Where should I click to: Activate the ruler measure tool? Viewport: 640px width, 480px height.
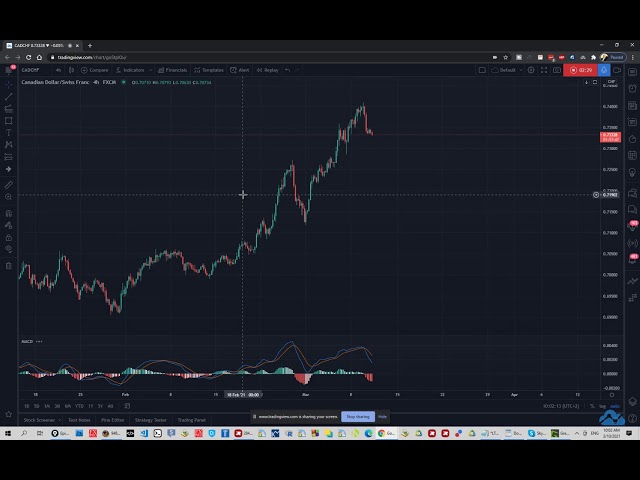point(9,185)
